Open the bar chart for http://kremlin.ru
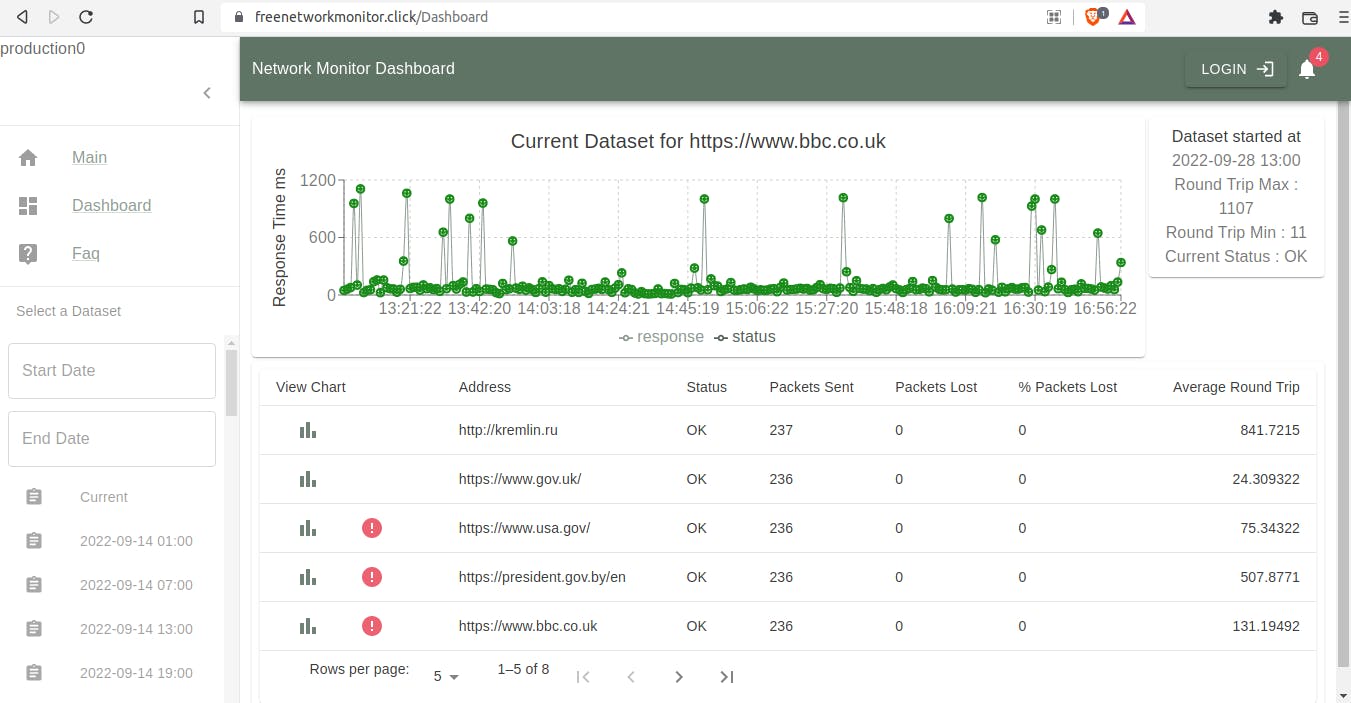The image size is (1351, 703). 307,430
